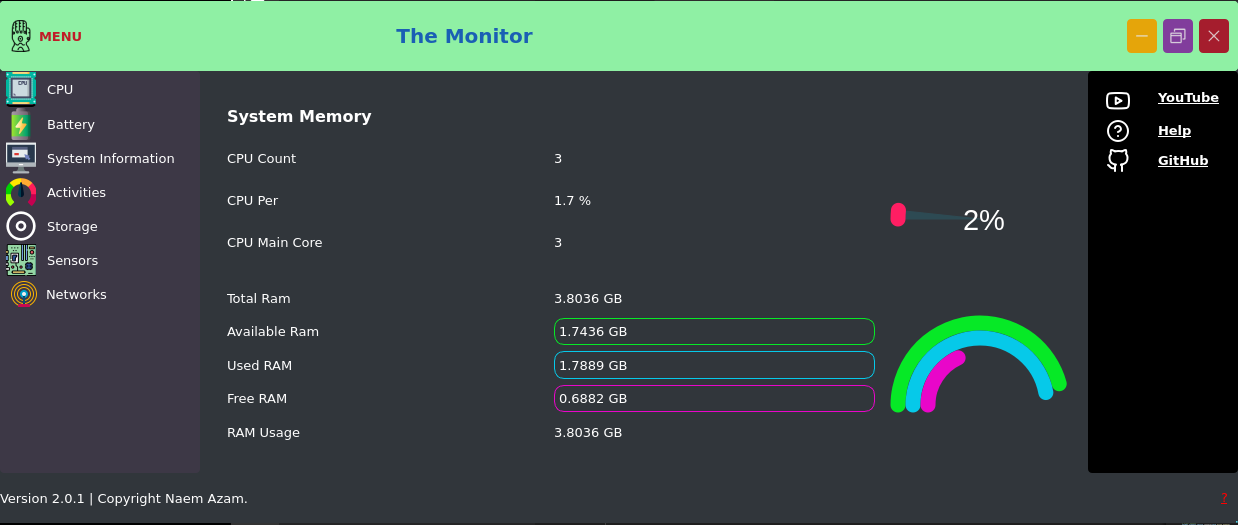Click the Used RAM value field
The height and width of the screenshot is (525, 1238).
pos(714,365)
